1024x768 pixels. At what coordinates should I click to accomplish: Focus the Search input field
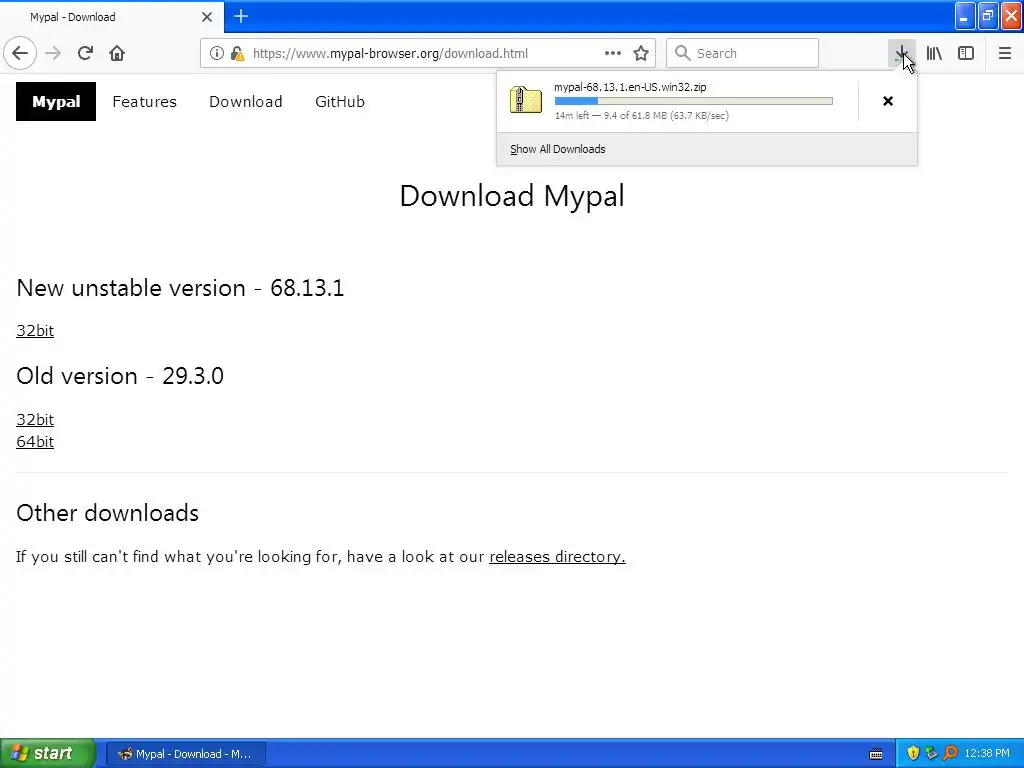[x=742, y=53]
